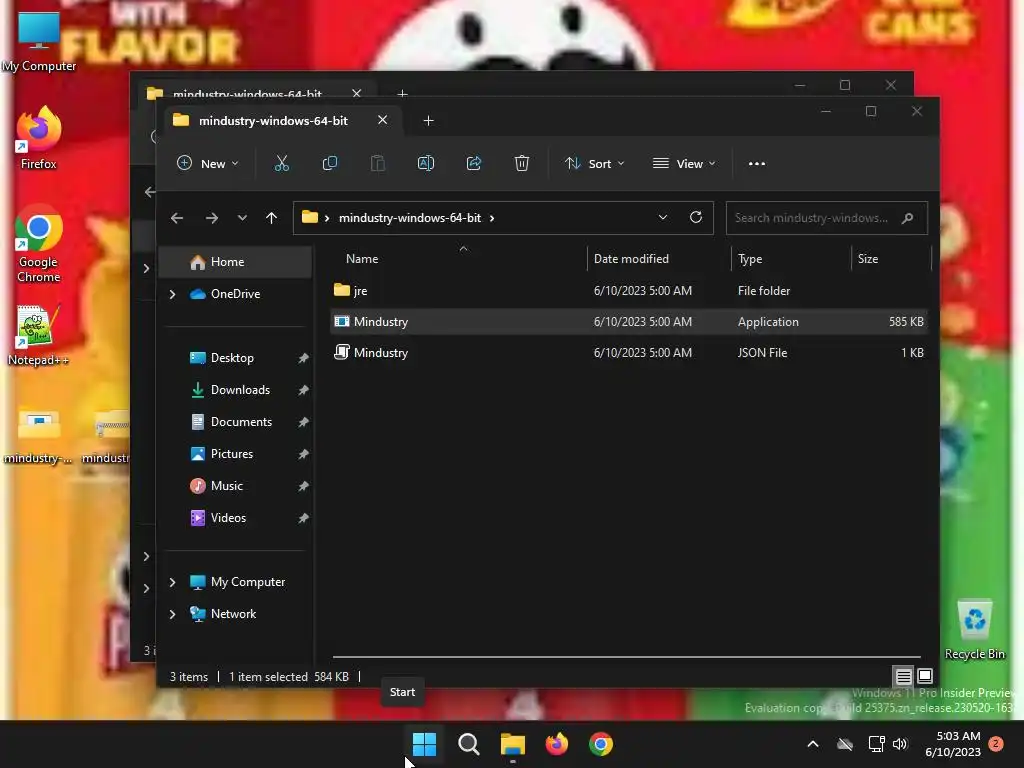
Task: Expand address bar history dropdown
Action: click(x=663, y=217)
